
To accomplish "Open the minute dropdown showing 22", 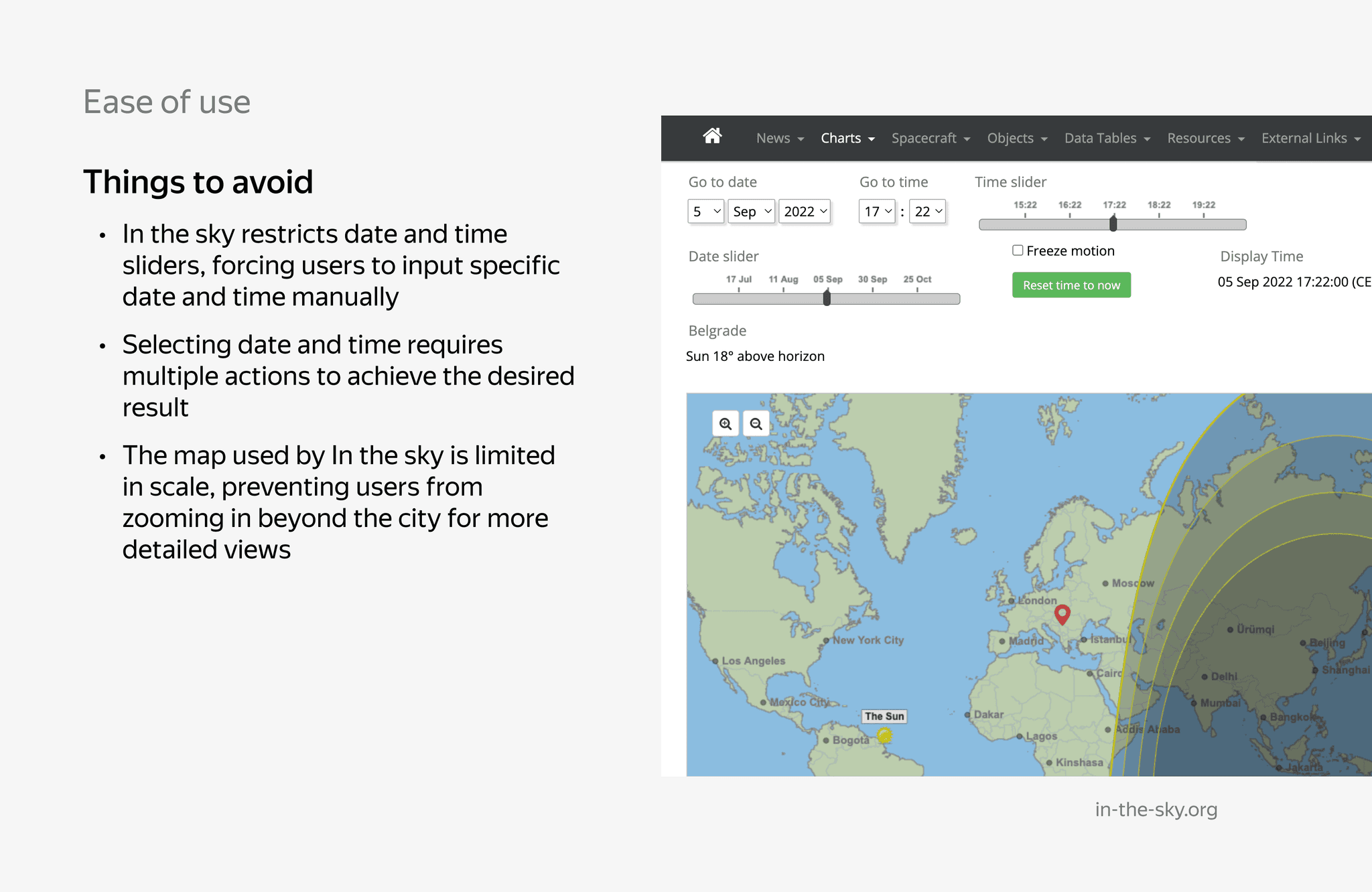I will [928, 212].
